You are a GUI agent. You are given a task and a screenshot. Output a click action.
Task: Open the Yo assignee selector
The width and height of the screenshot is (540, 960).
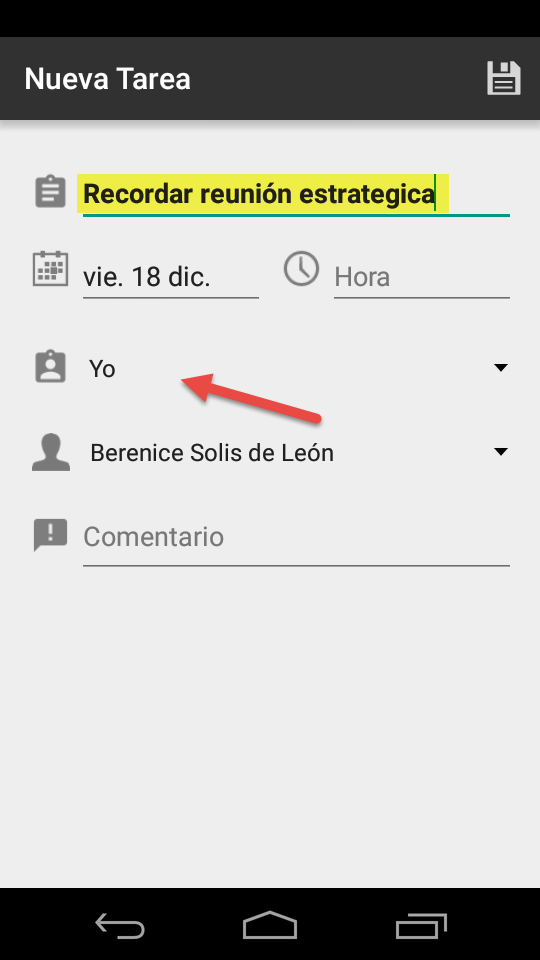296,368
